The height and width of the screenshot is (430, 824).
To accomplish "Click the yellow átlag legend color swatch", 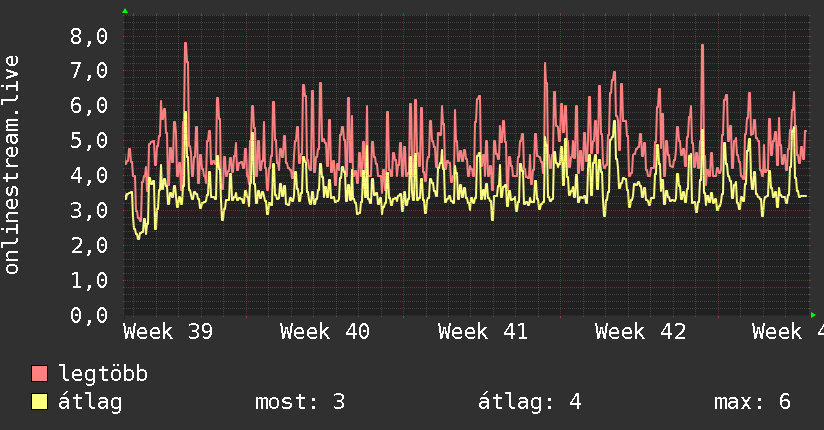I will (x=39, y=402).
